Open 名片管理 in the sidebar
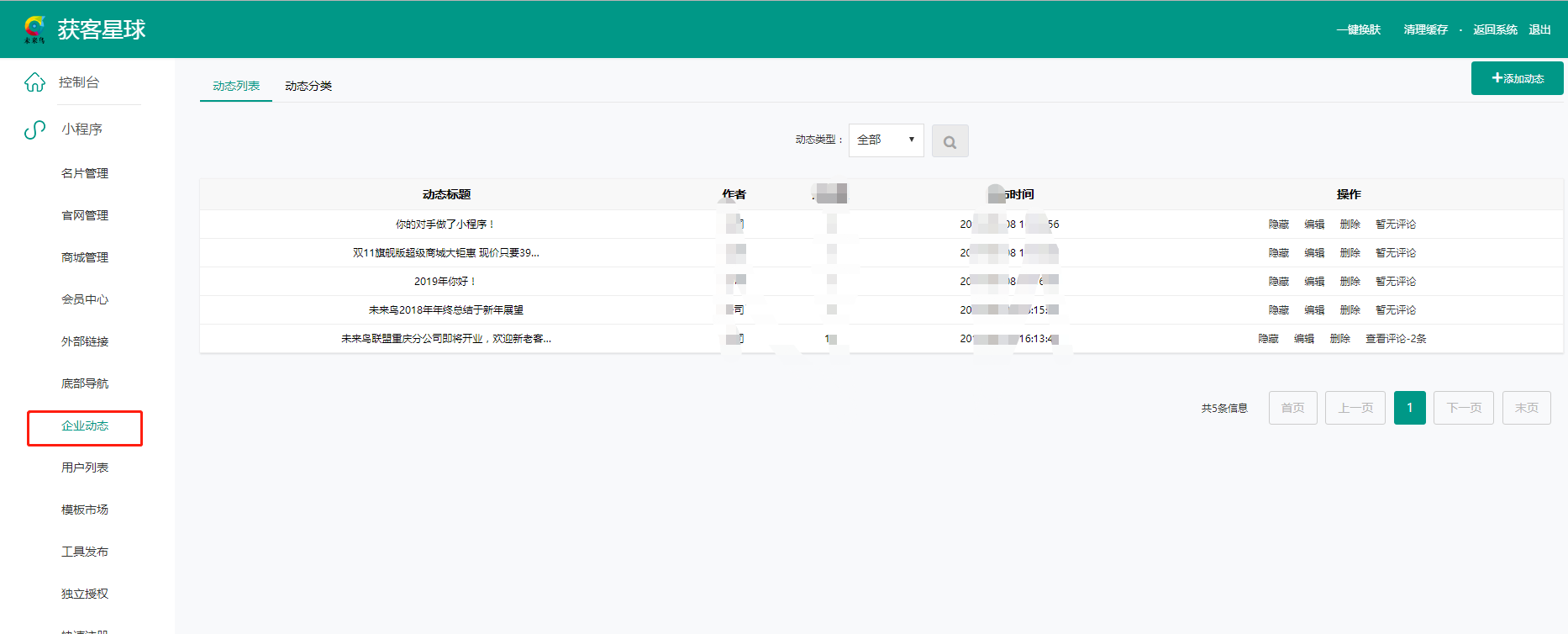Image resolution: width=1568 pixels, height=634 pixels. pyautogui.click(x=85, y=173)
